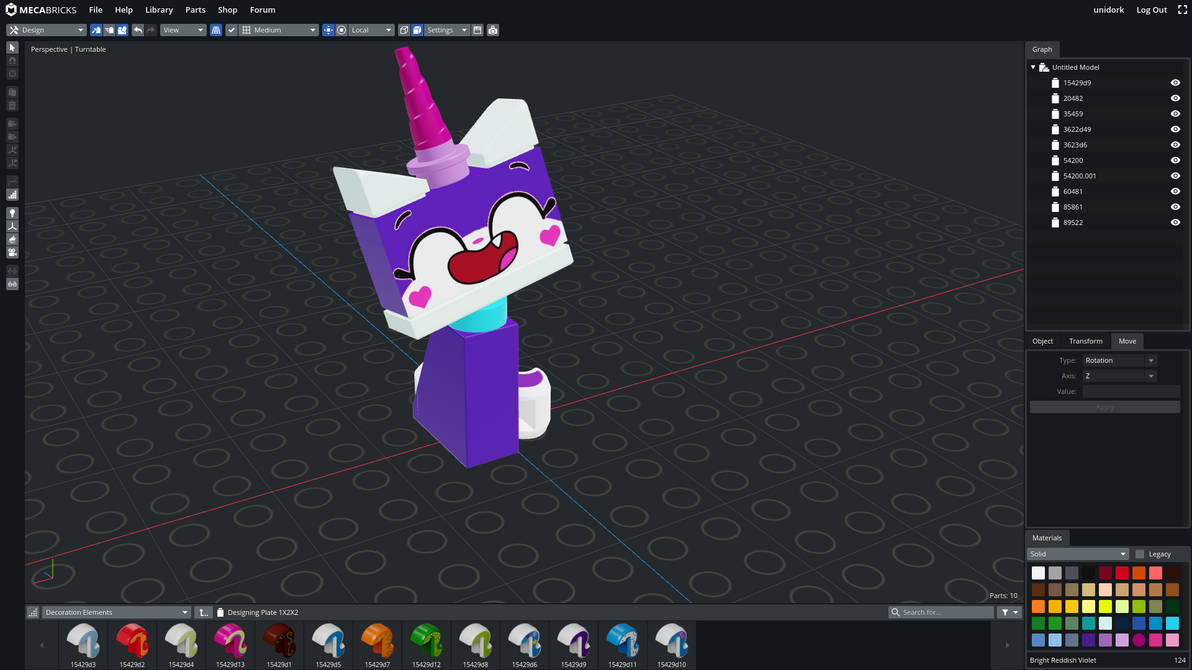Switch to the Transform tab
This screenshot has height=670, width=1192.
click(1085, 341)
